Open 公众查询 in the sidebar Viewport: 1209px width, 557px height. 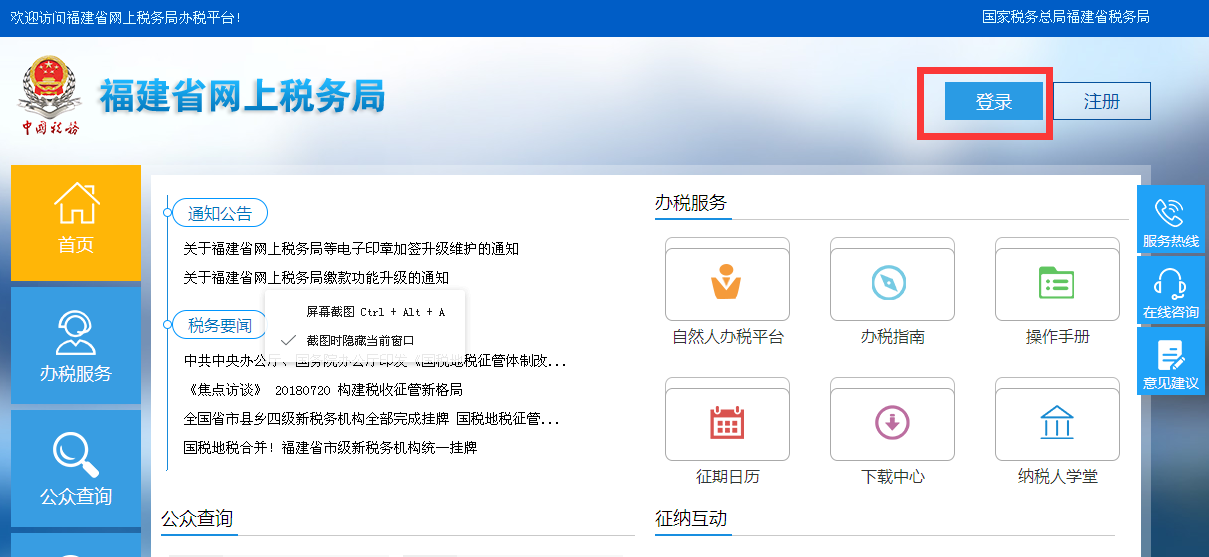coord(76,468)
